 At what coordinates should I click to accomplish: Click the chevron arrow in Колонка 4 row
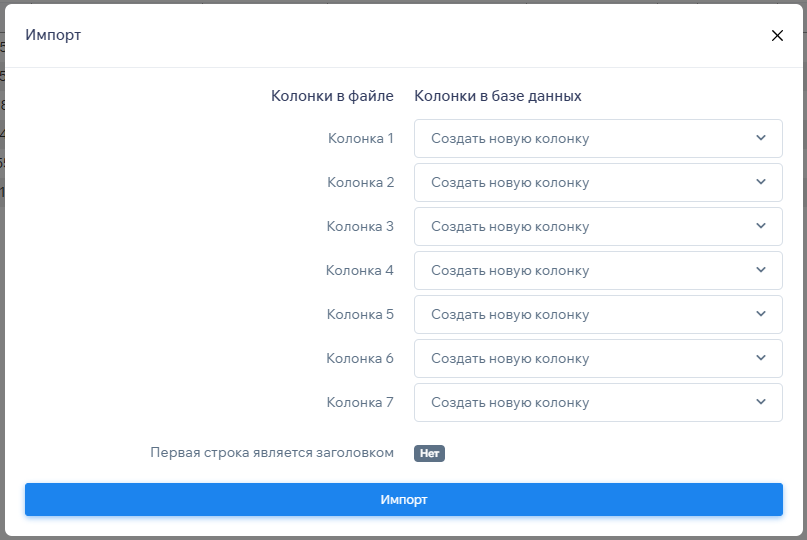click(x=761, y=270)
